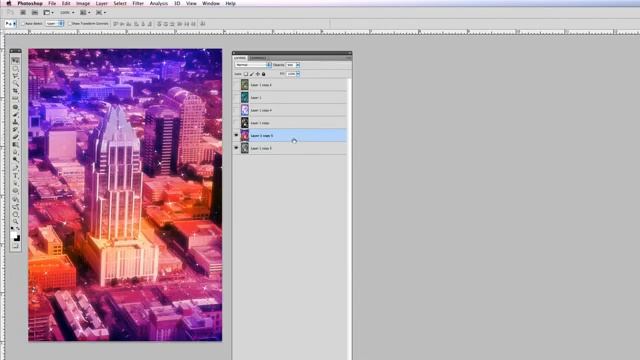
Task: Select the Gradient tool
Action: coord(16,144)
